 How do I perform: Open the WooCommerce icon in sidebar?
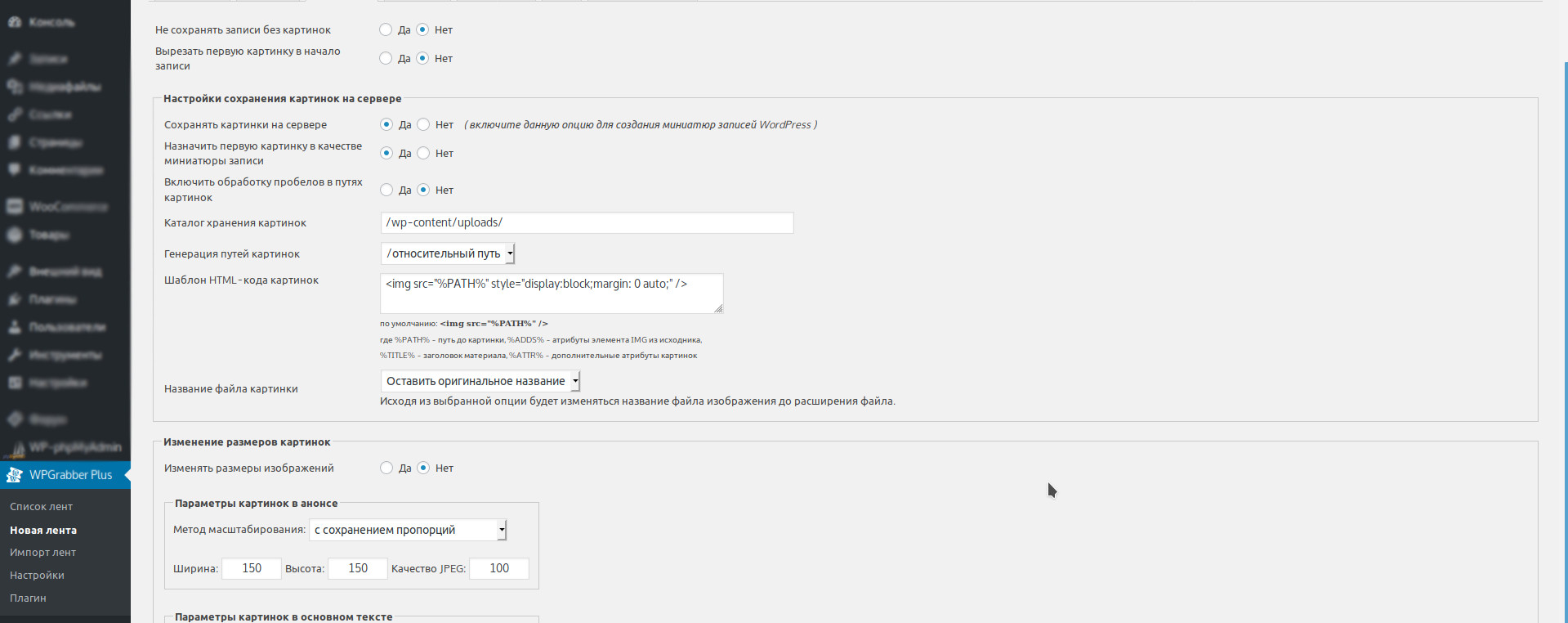(x=15, y=207)
